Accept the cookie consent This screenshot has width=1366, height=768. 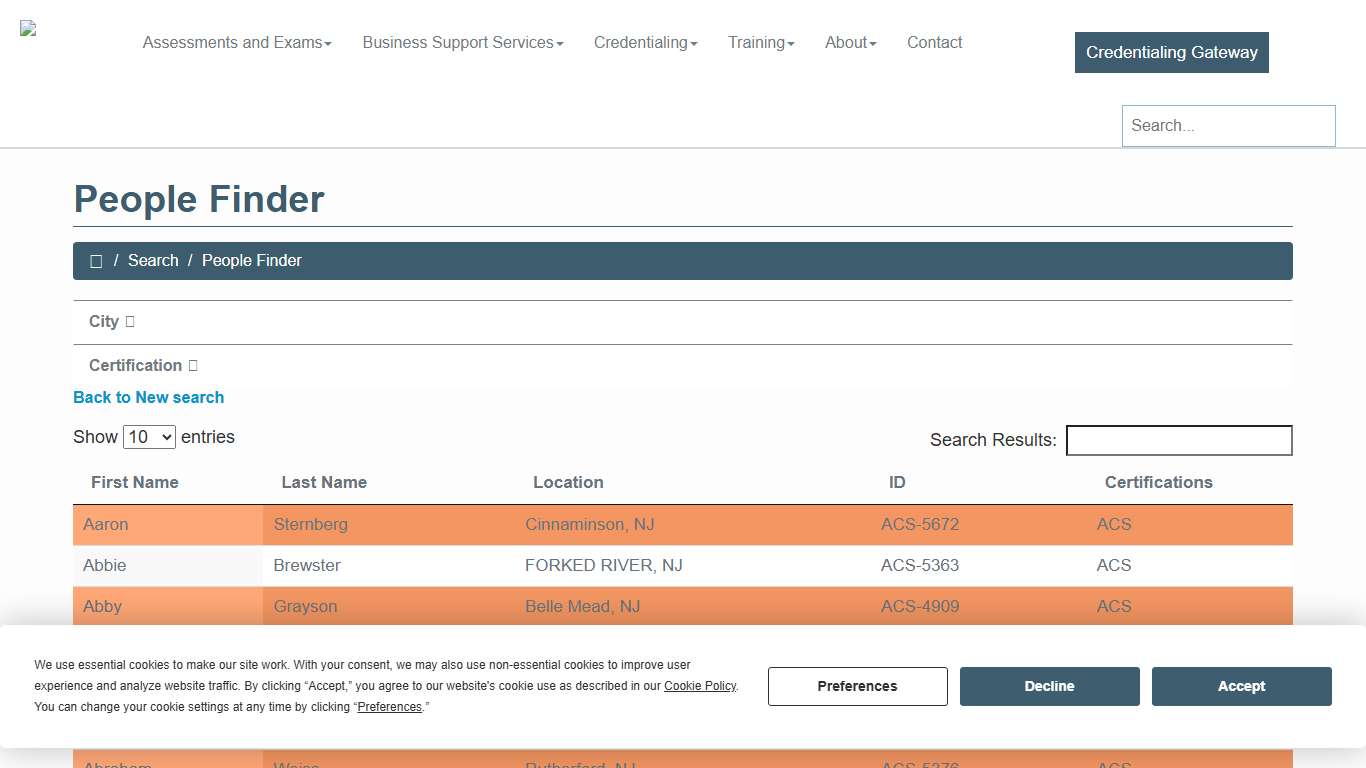(x=1241, y=686)
